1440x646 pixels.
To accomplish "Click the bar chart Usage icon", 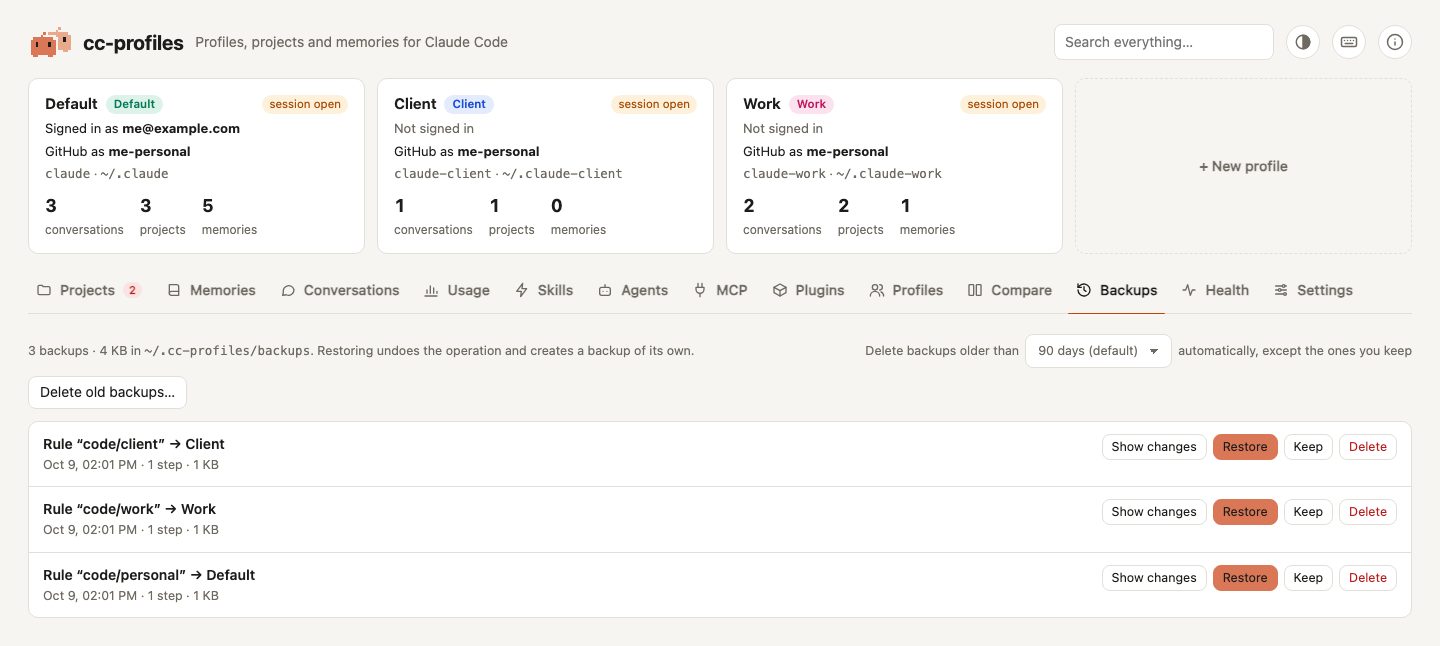I will point(432,290).
